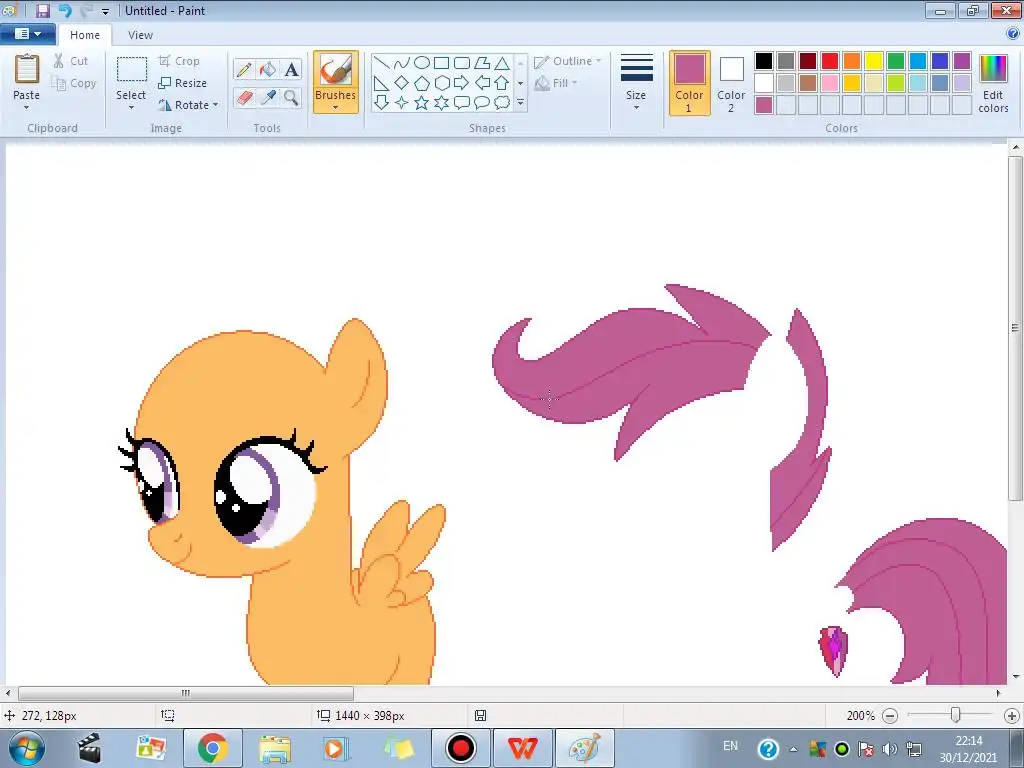Image resolution: width=1024 pixels, height=768 pixels.
Task: Select the Text tool
Action: [x=291, y=69]
